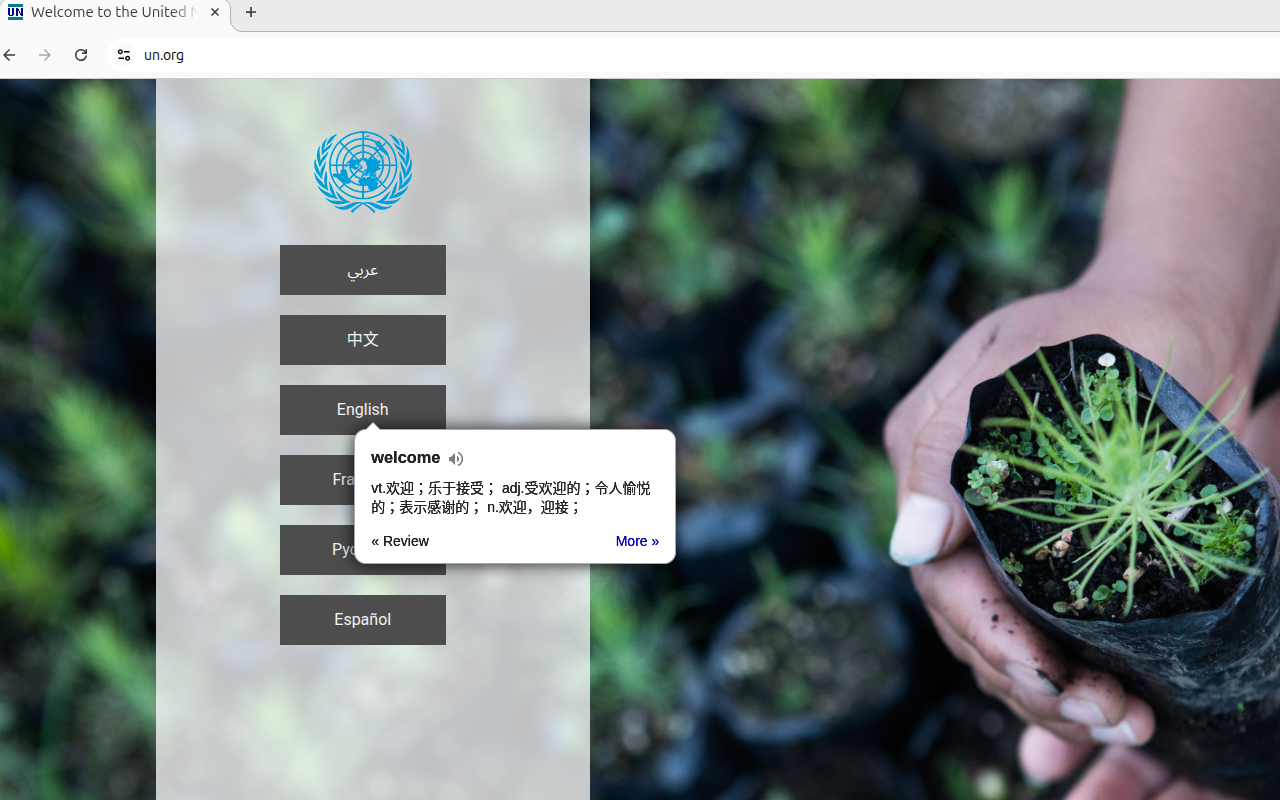1280x800 pixels.
Task: Click the United Nations emblem logo
Action: [x=363, y=171]
